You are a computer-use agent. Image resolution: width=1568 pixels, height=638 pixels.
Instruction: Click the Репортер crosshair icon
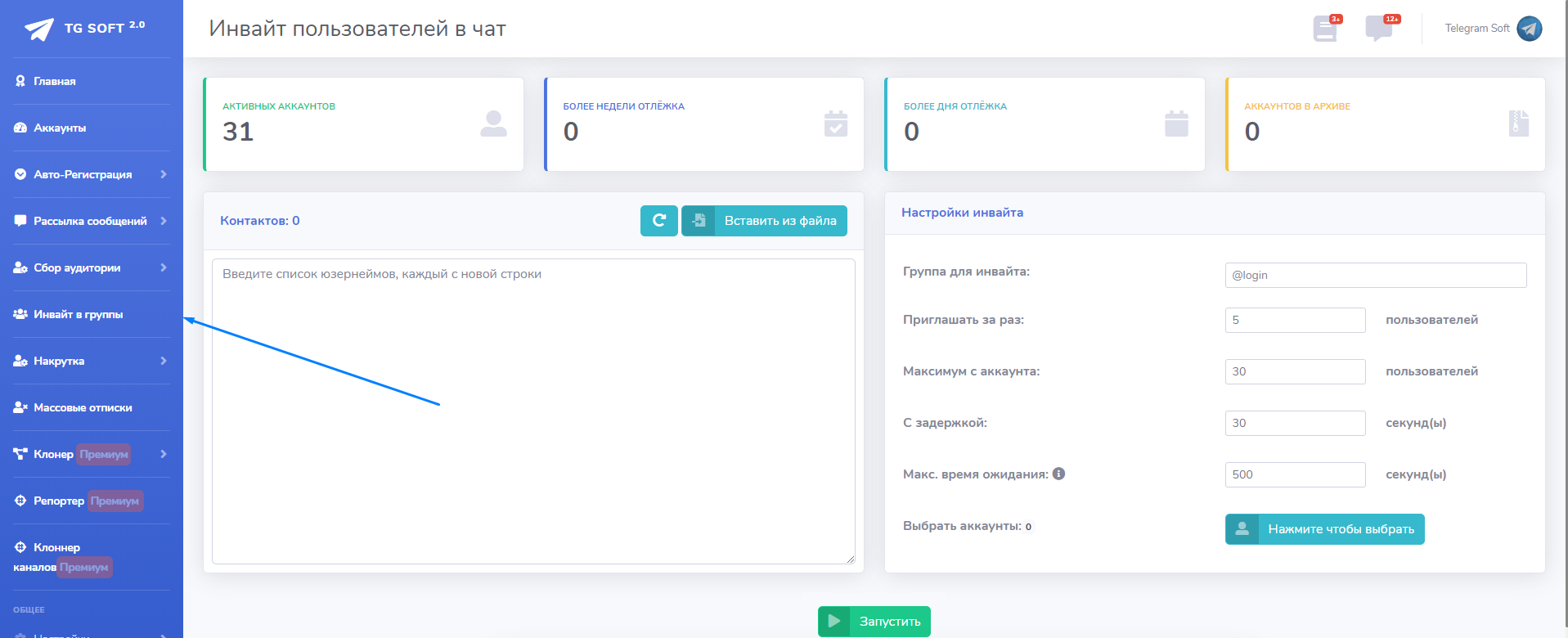20,501
